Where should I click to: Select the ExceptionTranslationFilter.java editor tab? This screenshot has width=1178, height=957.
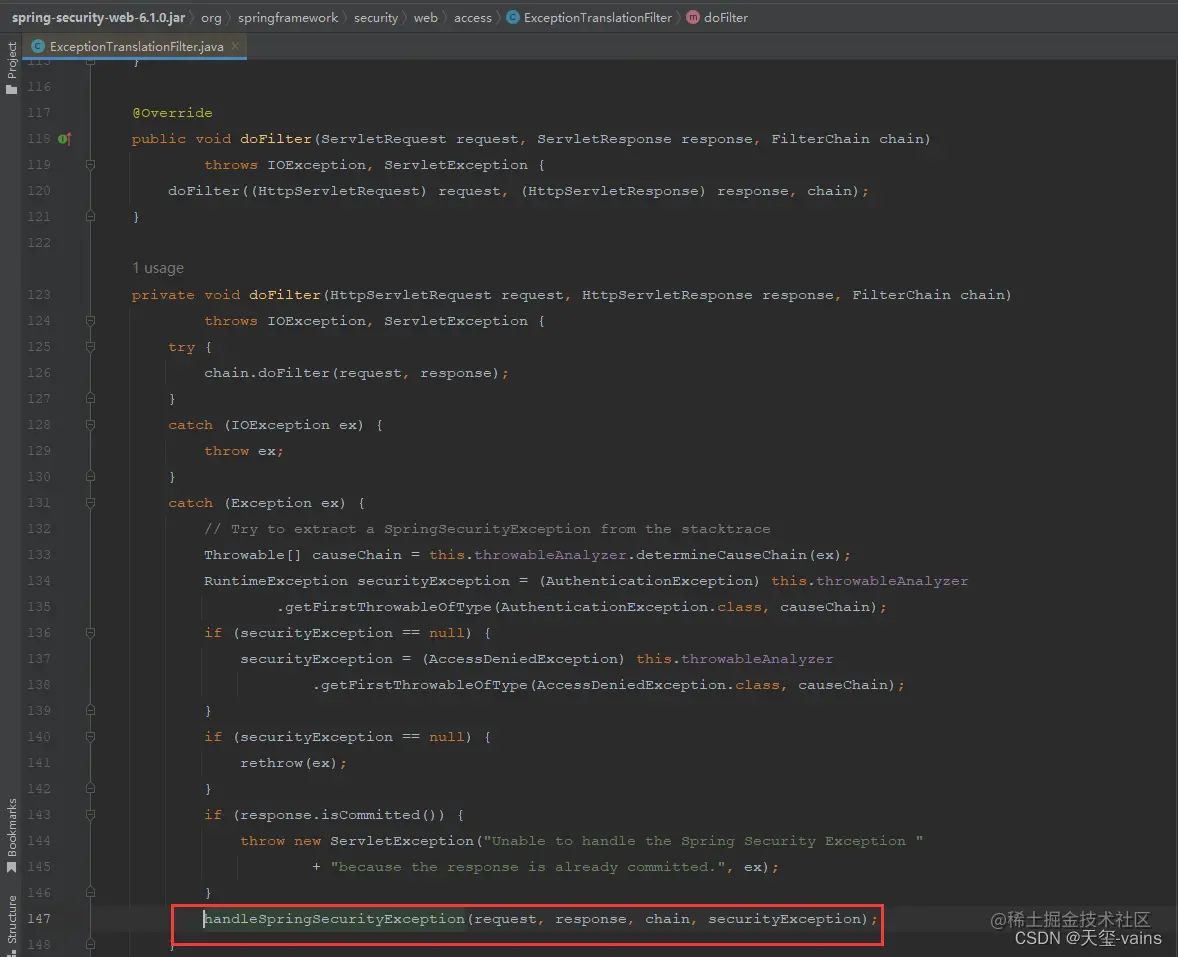point(135,46)
